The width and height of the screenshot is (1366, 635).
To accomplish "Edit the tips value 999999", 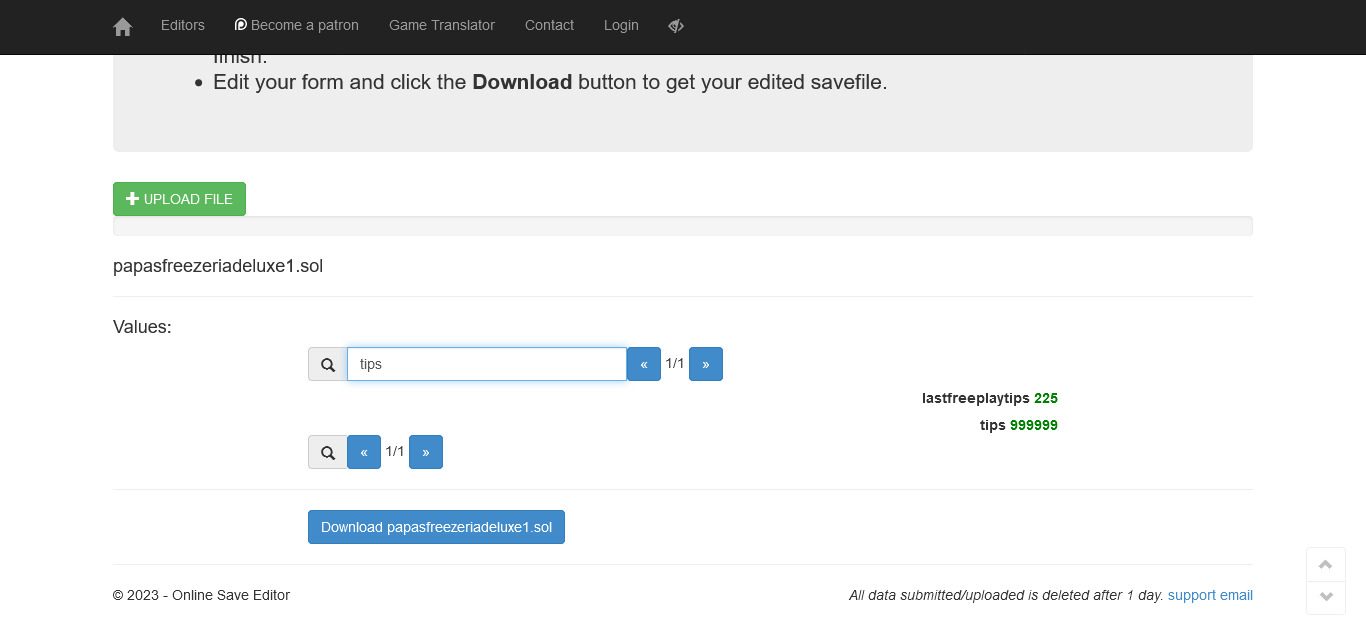I will point(1034,425).
